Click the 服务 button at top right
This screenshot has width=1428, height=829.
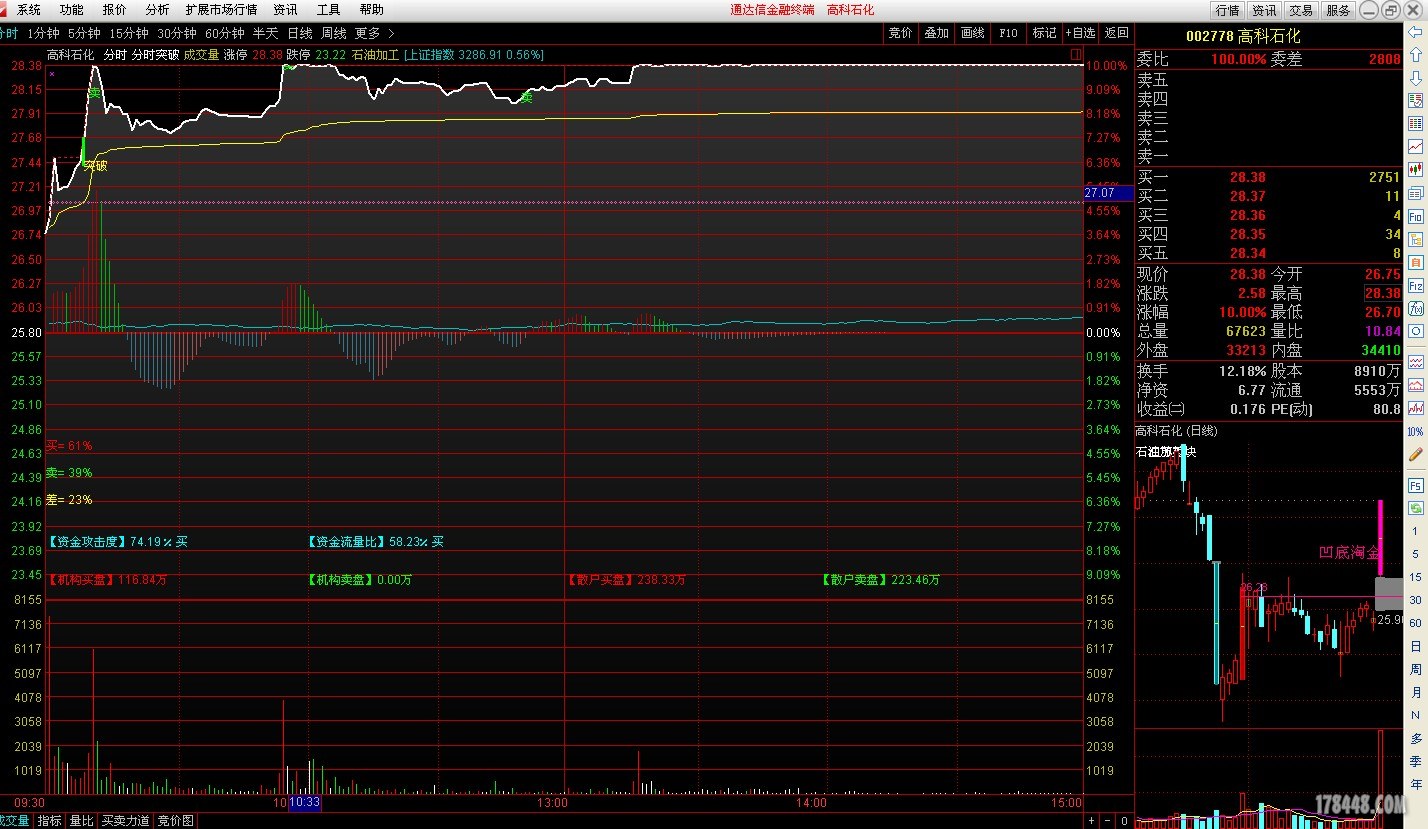tap(1338, 10)
